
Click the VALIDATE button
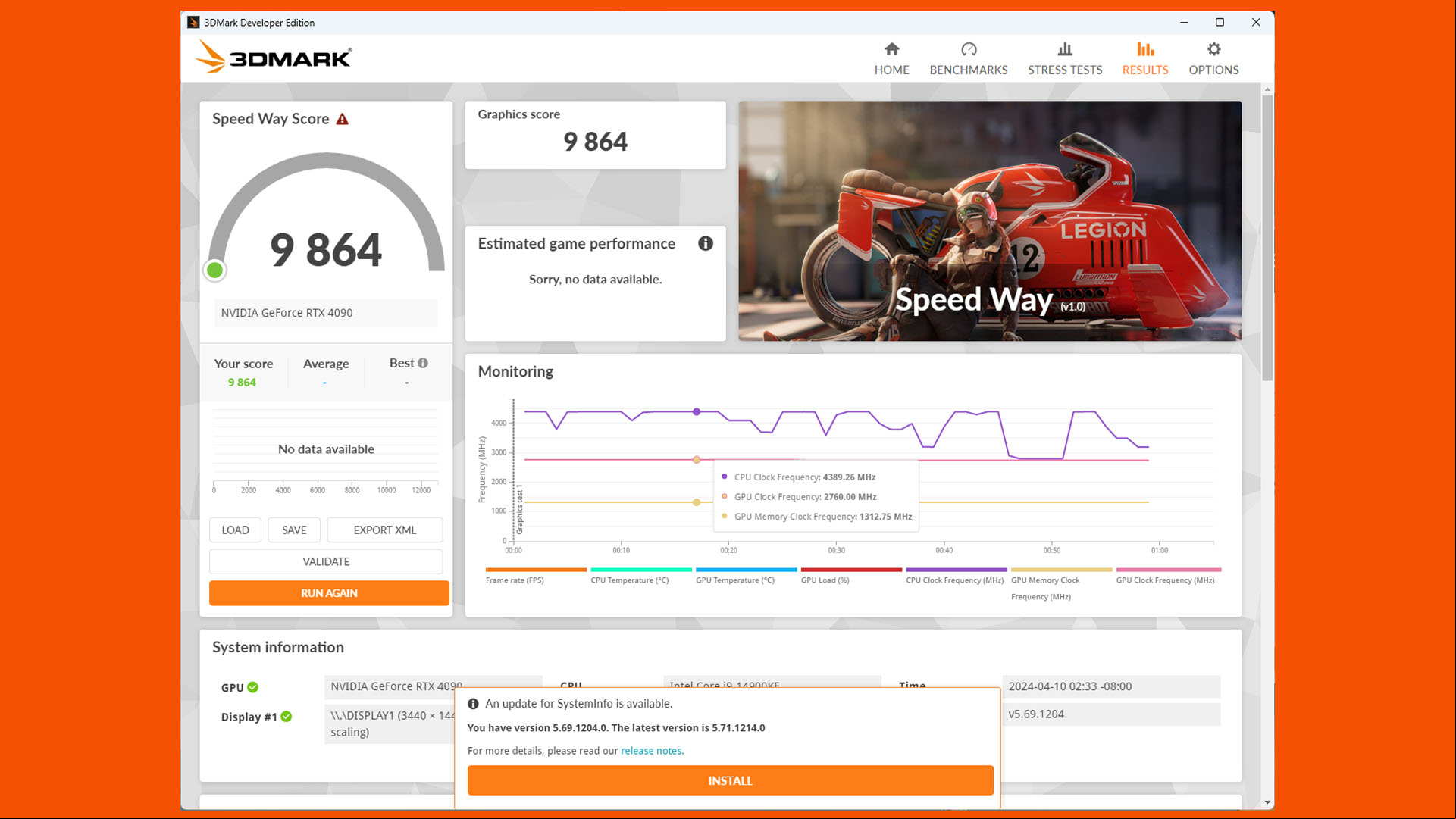pyautogui.click(x=326, y=561)
